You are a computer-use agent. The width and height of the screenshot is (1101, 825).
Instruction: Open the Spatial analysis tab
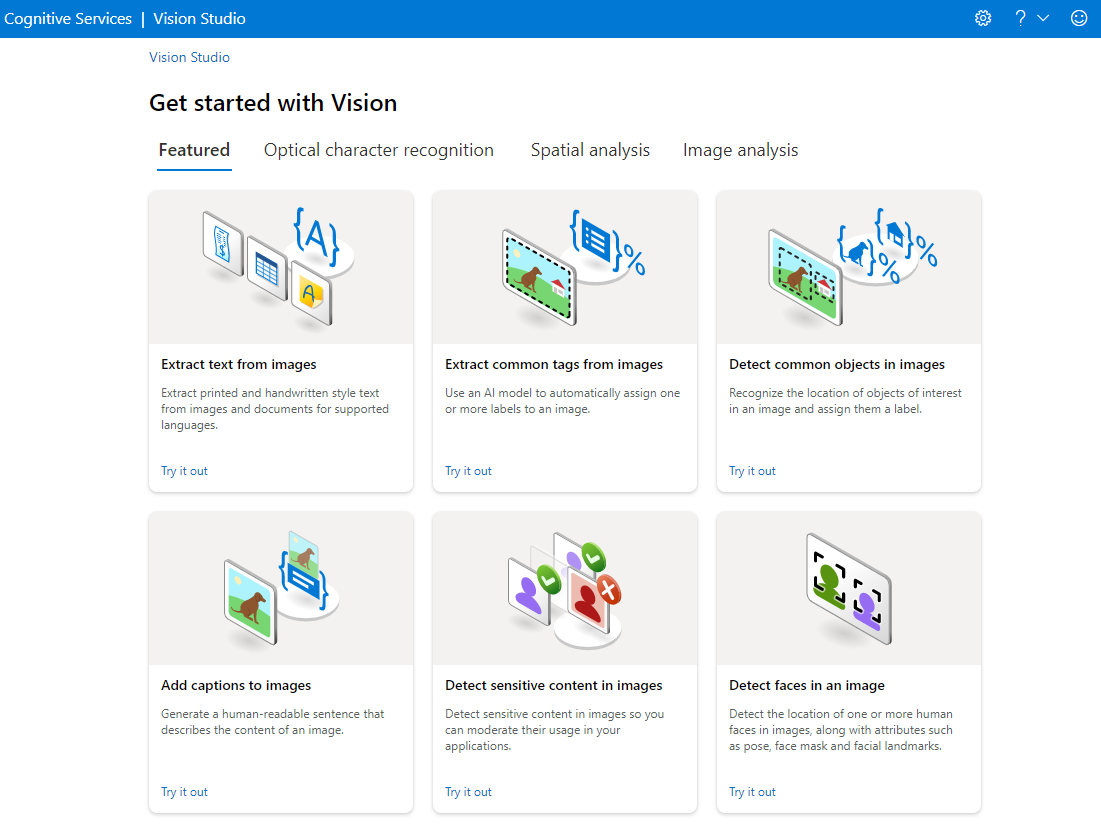pyautogui.click(x=590, y=150)
